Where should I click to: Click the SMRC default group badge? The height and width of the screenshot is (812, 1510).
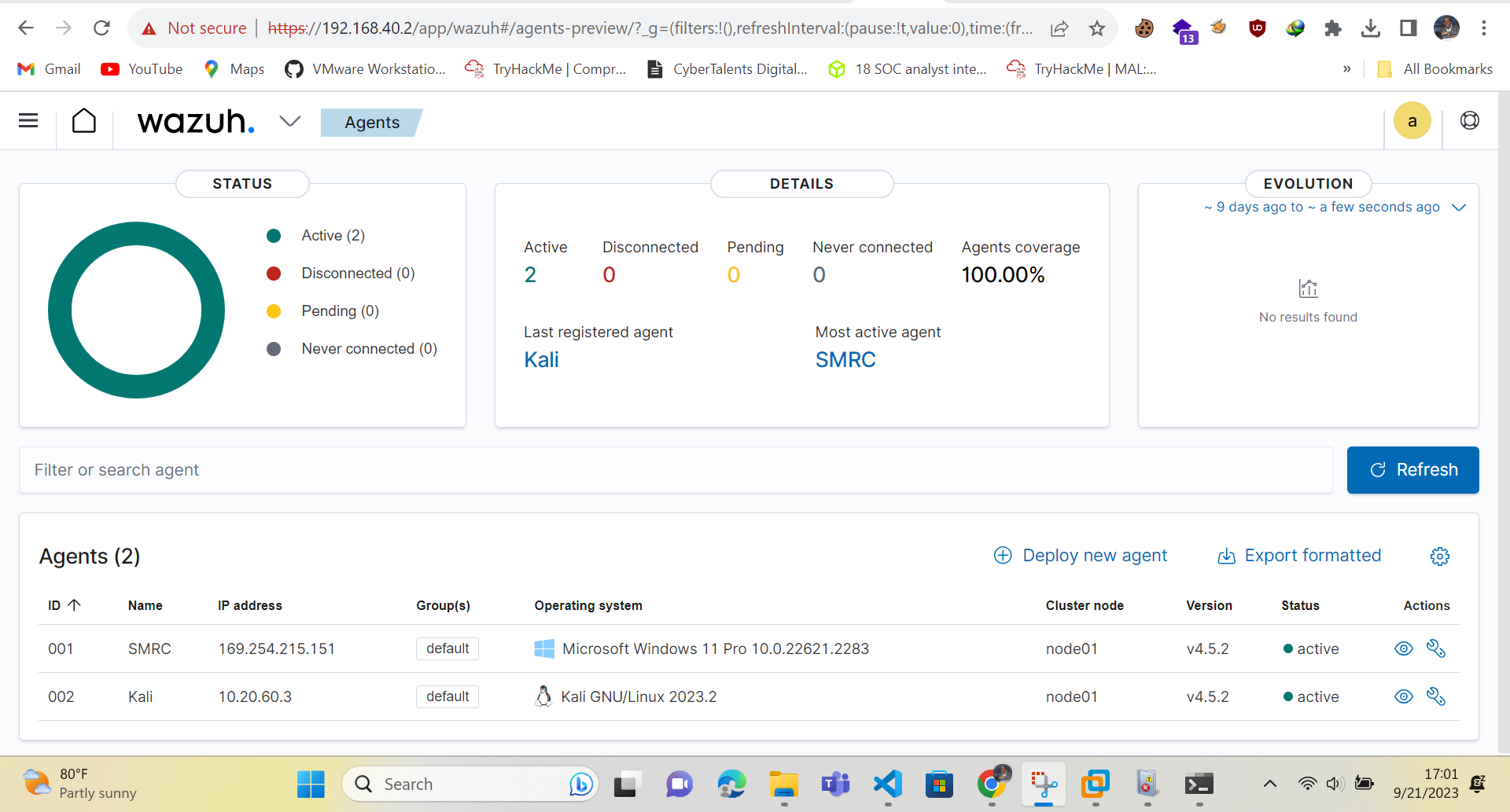pos(447,648)
